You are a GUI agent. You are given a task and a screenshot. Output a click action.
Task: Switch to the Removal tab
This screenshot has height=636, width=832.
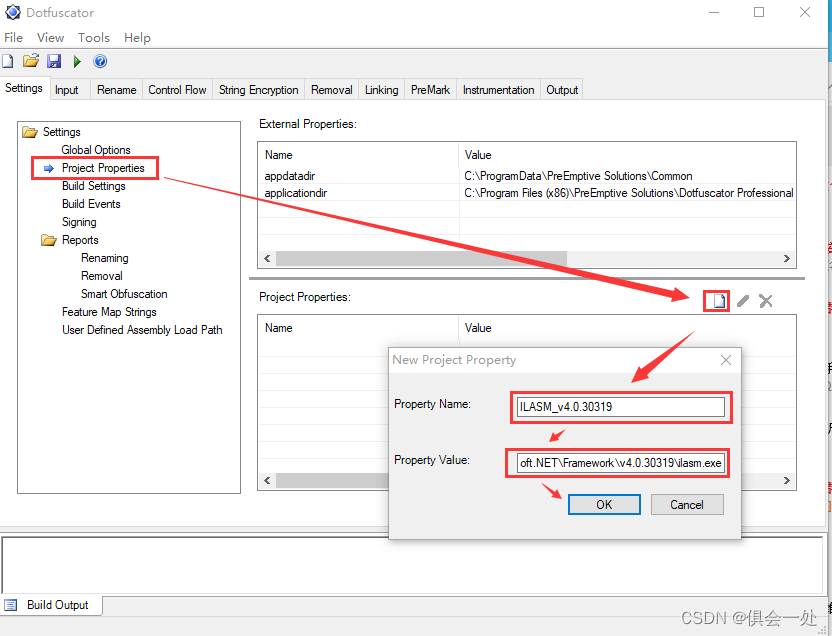pos(332,90)
